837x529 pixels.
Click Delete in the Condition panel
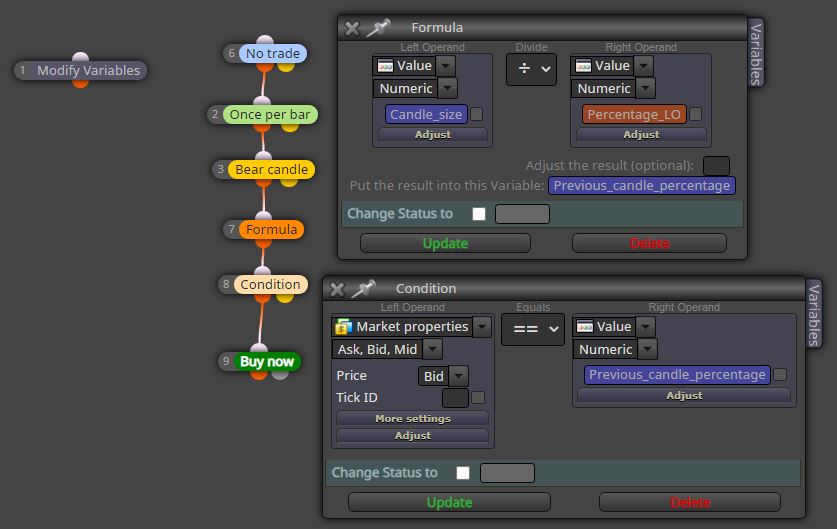point(690,502)
